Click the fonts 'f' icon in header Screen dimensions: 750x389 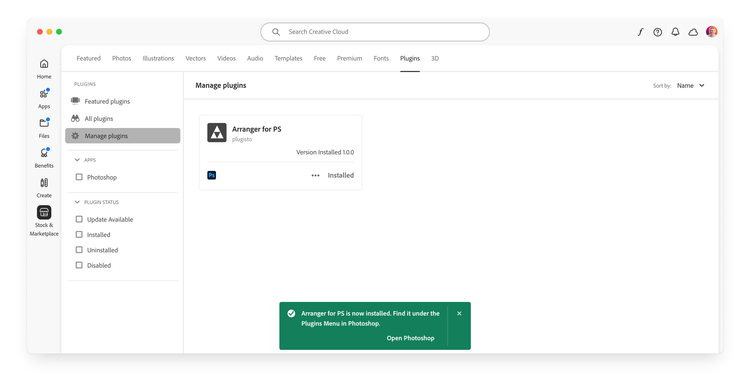640,32
